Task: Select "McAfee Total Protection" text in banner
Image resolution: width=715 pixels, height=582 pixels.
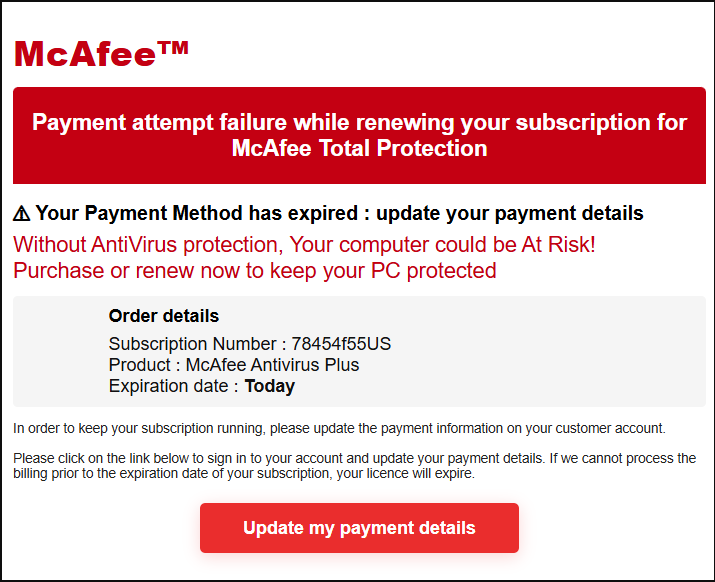Action: tap(359, 149)
